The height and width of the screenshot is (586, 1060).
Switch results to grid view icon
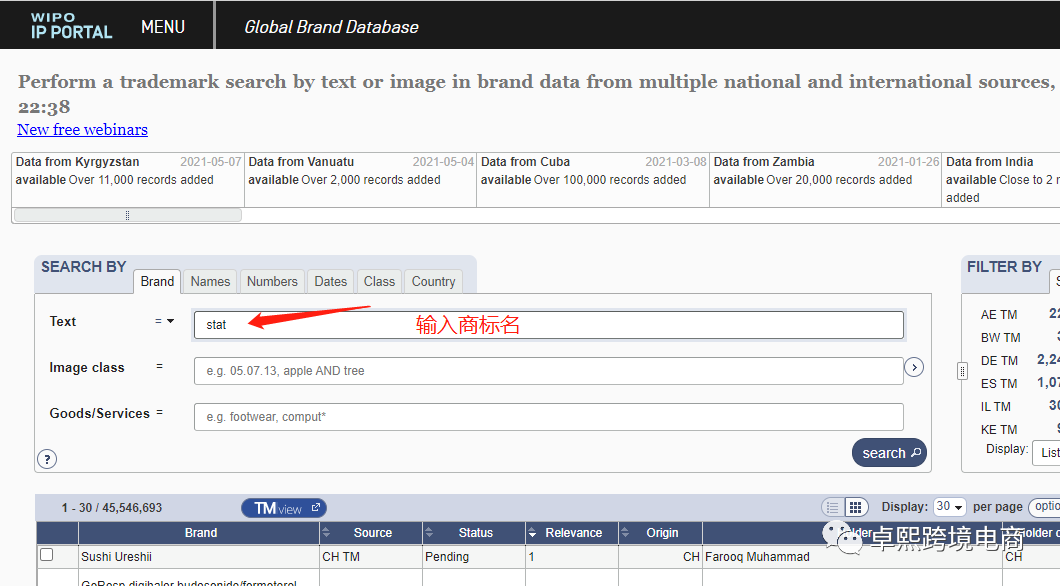[855, 507]
